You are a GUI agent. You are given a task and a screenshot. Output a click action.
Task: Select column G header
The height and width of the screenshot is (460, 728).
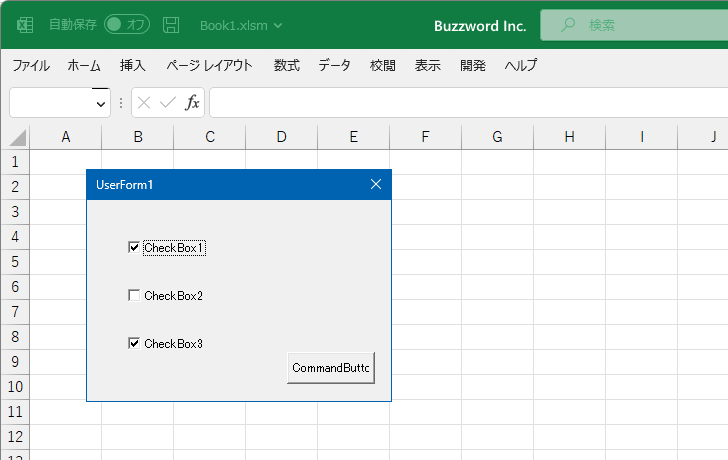point(497,137)
